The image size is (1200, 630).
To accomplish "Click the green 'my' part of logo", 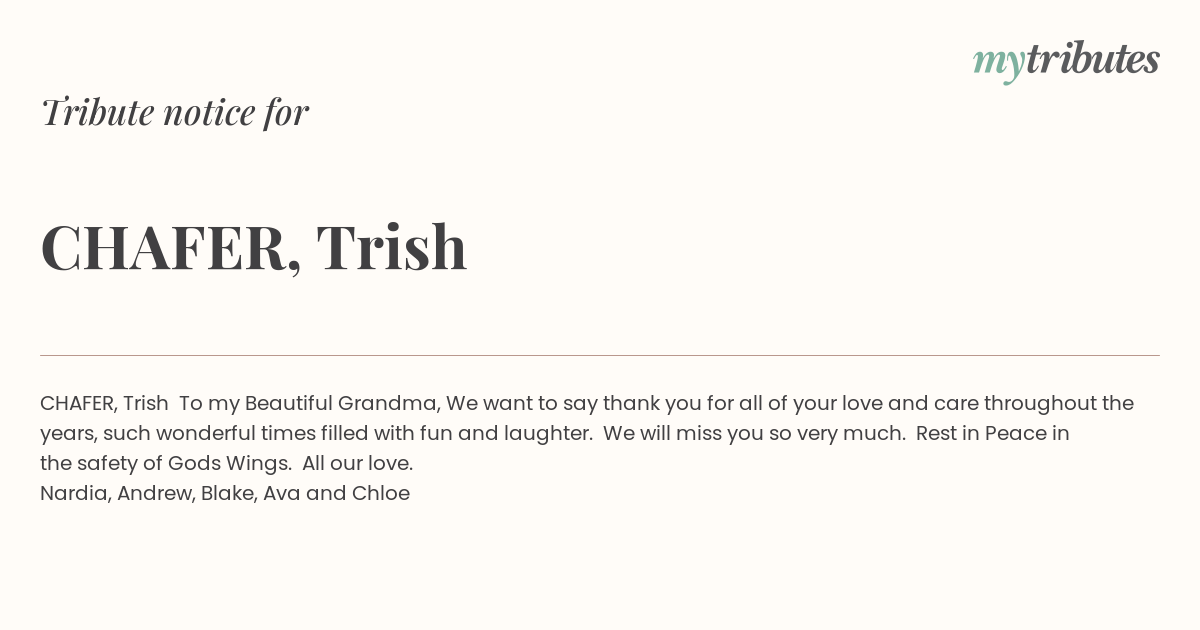I will coord(999,63).
